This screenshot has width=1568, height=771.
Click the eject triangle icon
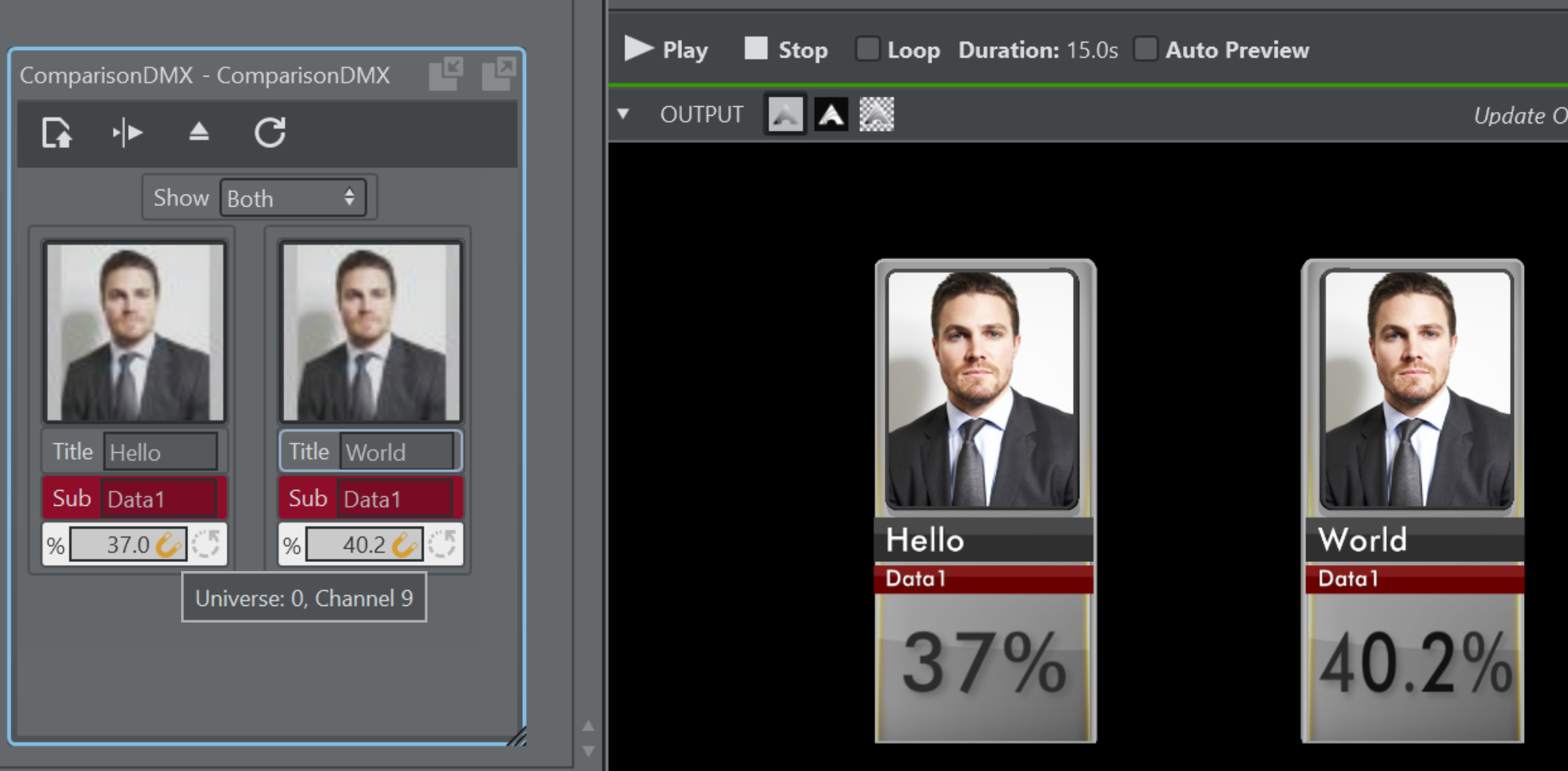pyautogui.click(x=199, y=133)
